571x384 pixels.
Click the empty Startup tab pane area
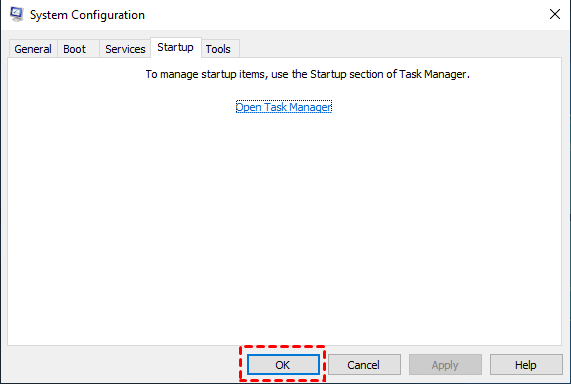point(284,226)
